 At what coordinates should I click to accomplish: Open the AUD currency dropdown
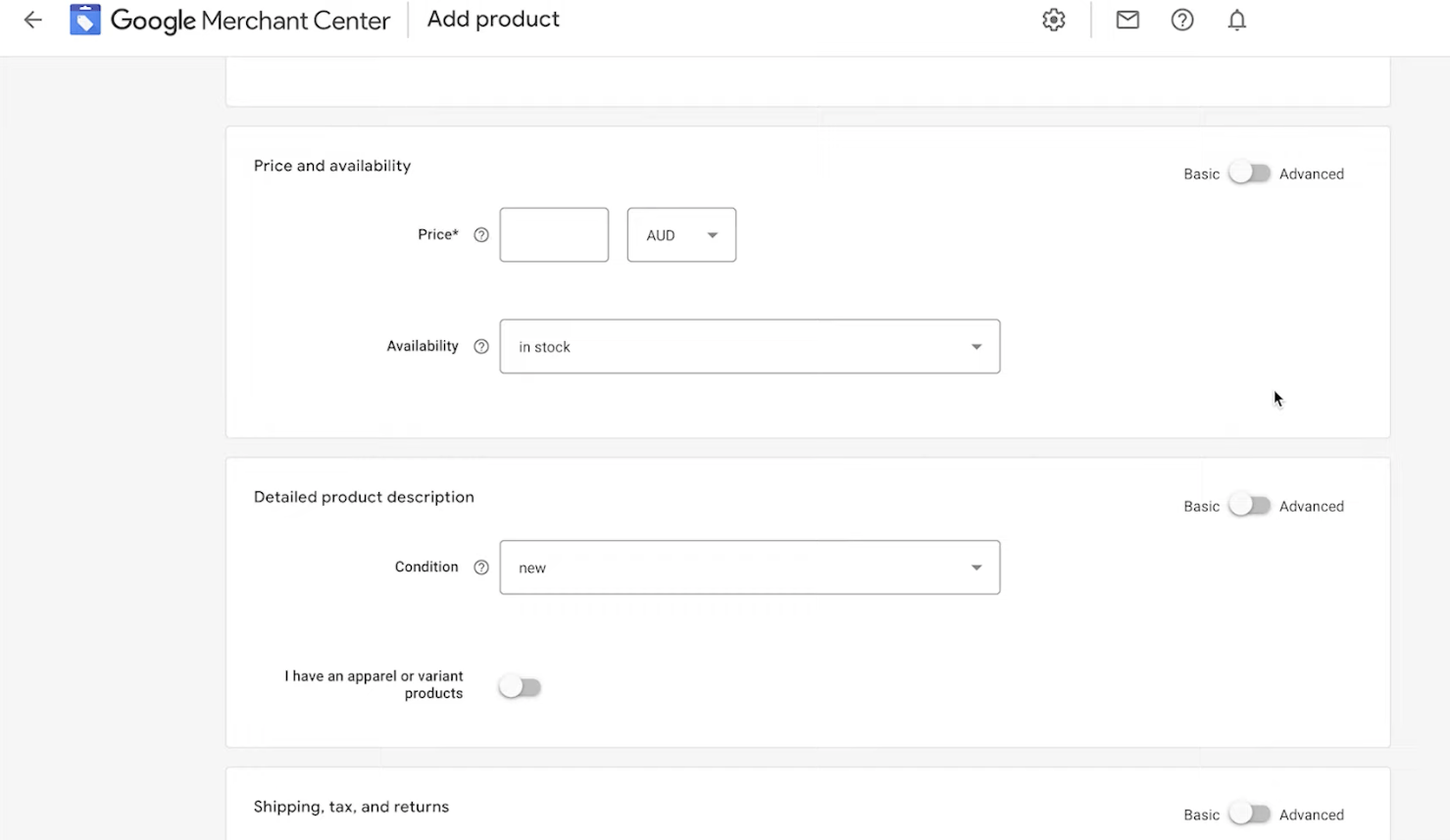(681, 235)
